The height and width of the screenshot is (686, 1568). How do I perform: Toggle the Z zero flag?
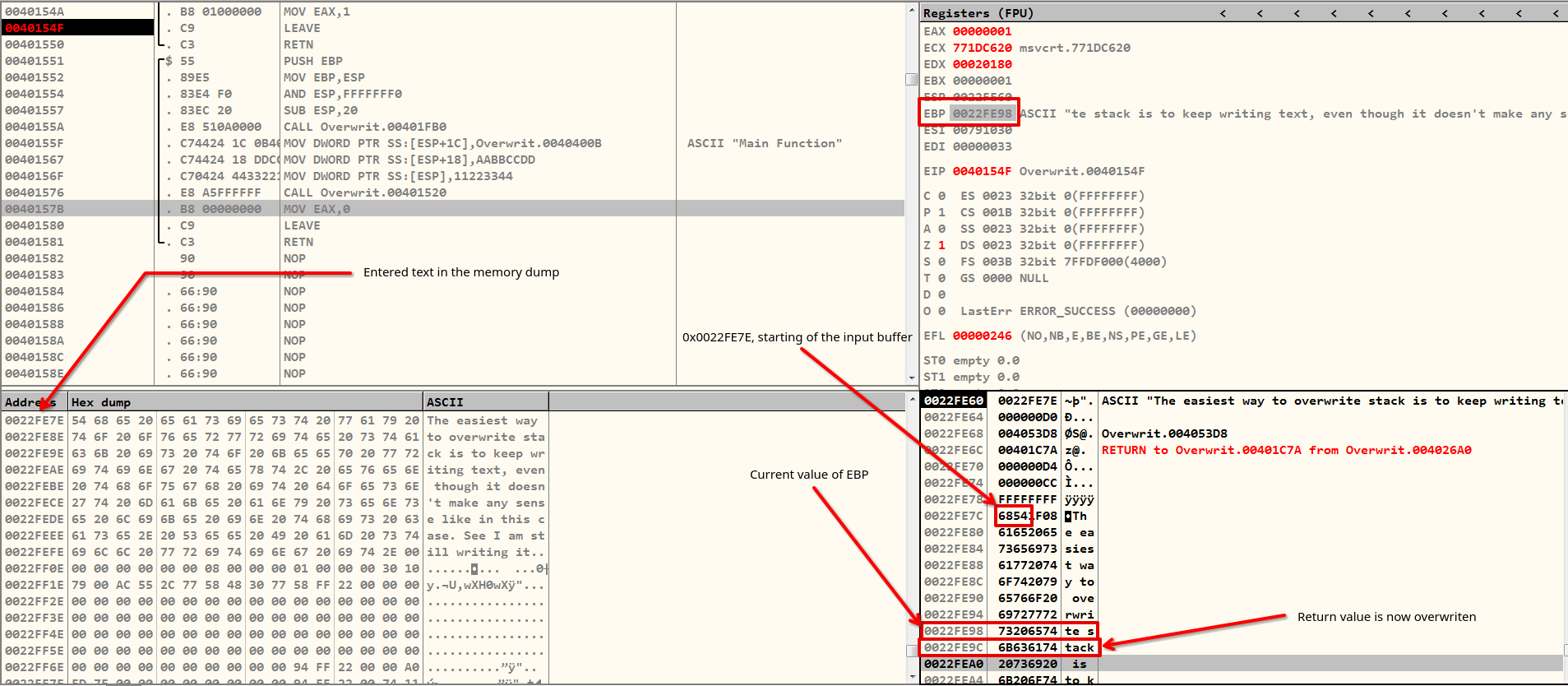[x=942, y=245]
